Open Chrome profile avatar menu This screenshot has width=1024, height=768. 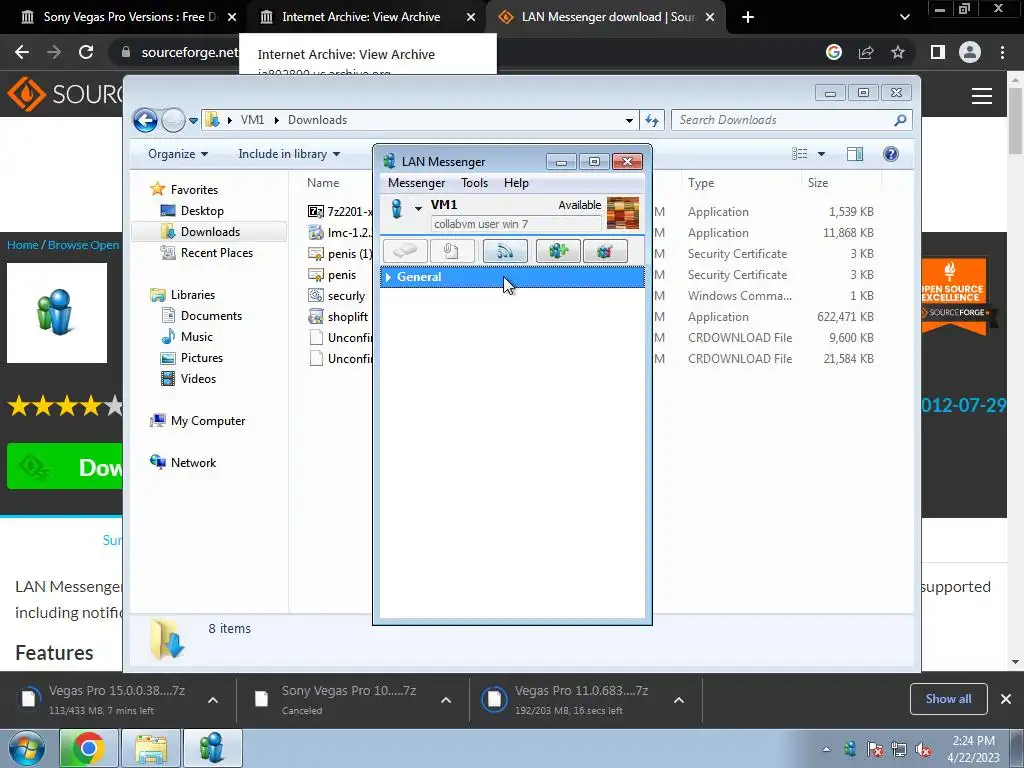(970, 52)
